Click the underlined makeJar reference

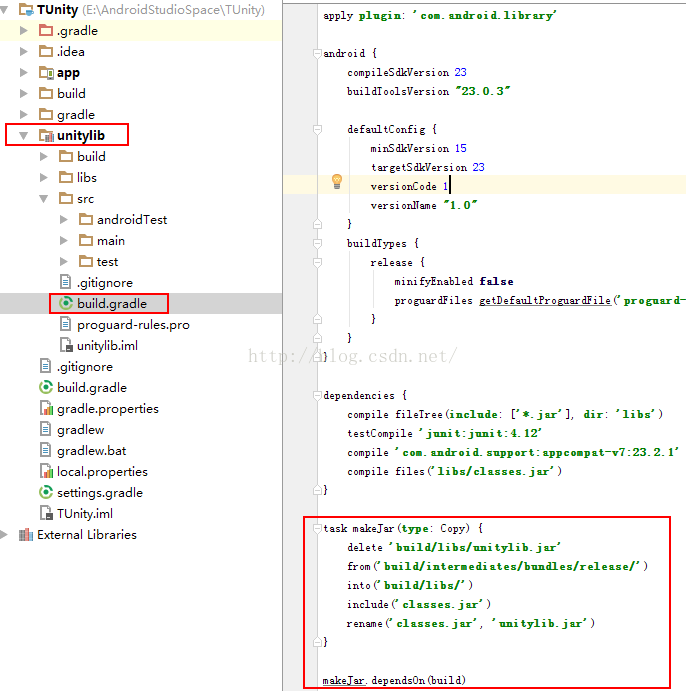(x=344, y=680)
